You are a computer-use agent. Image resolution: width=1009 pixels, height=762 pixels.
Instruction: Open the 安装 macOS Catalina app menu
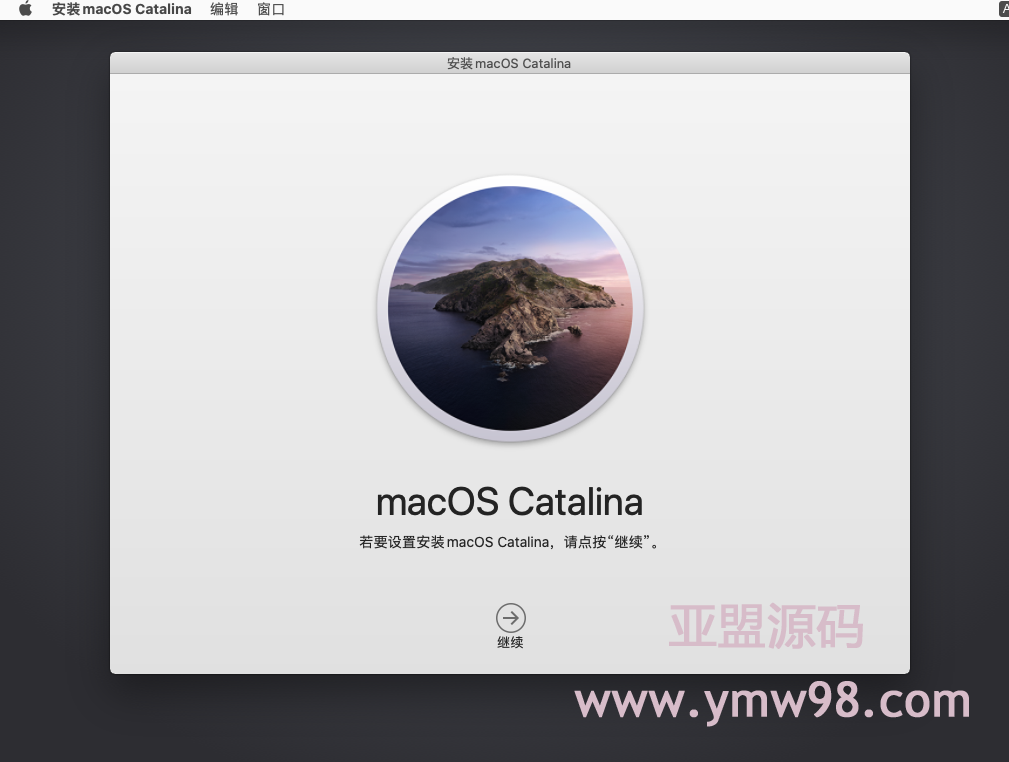coord(122,9)
